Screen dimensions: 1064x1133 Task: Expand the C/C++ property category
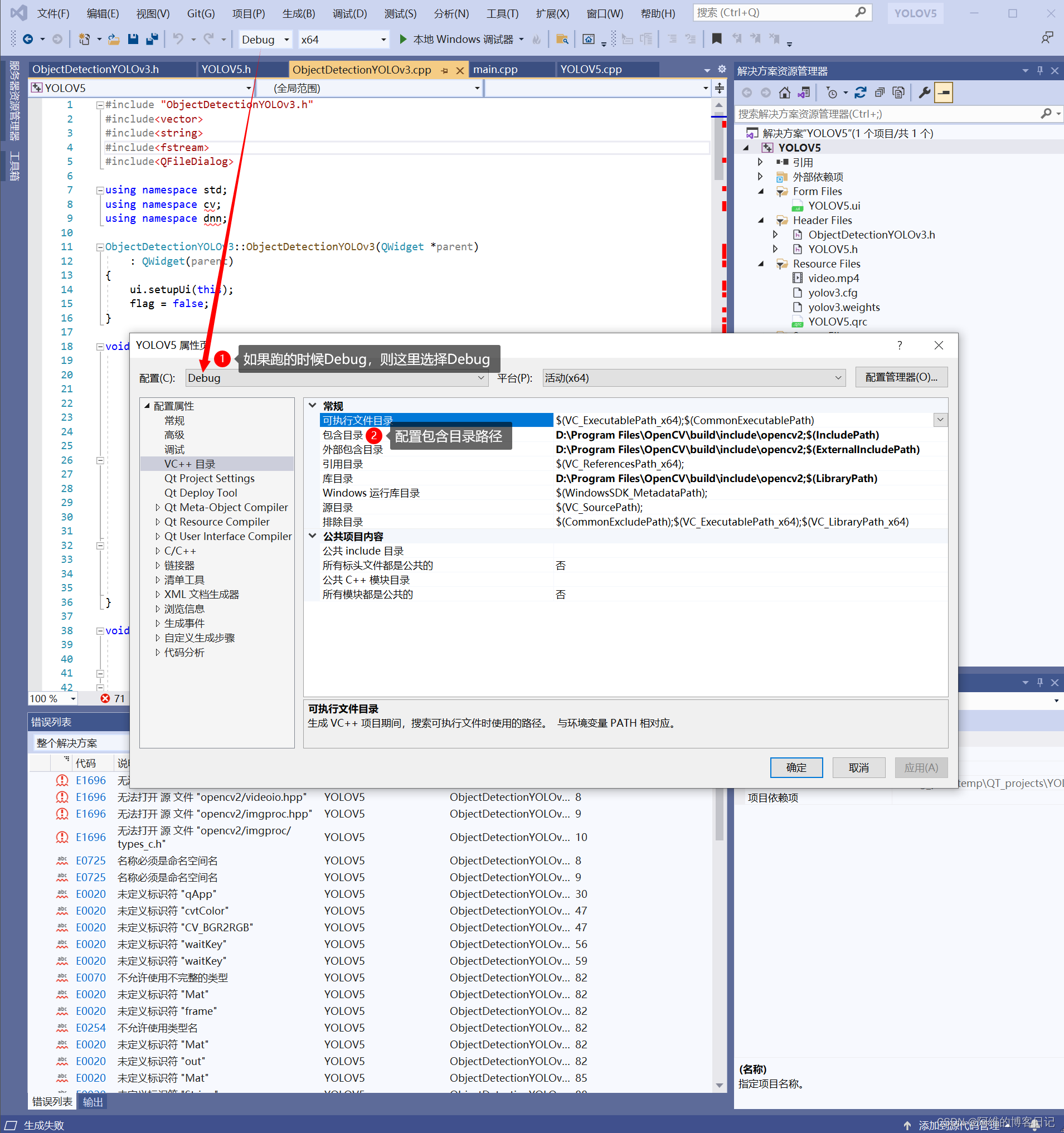click(x=158, y=551)
